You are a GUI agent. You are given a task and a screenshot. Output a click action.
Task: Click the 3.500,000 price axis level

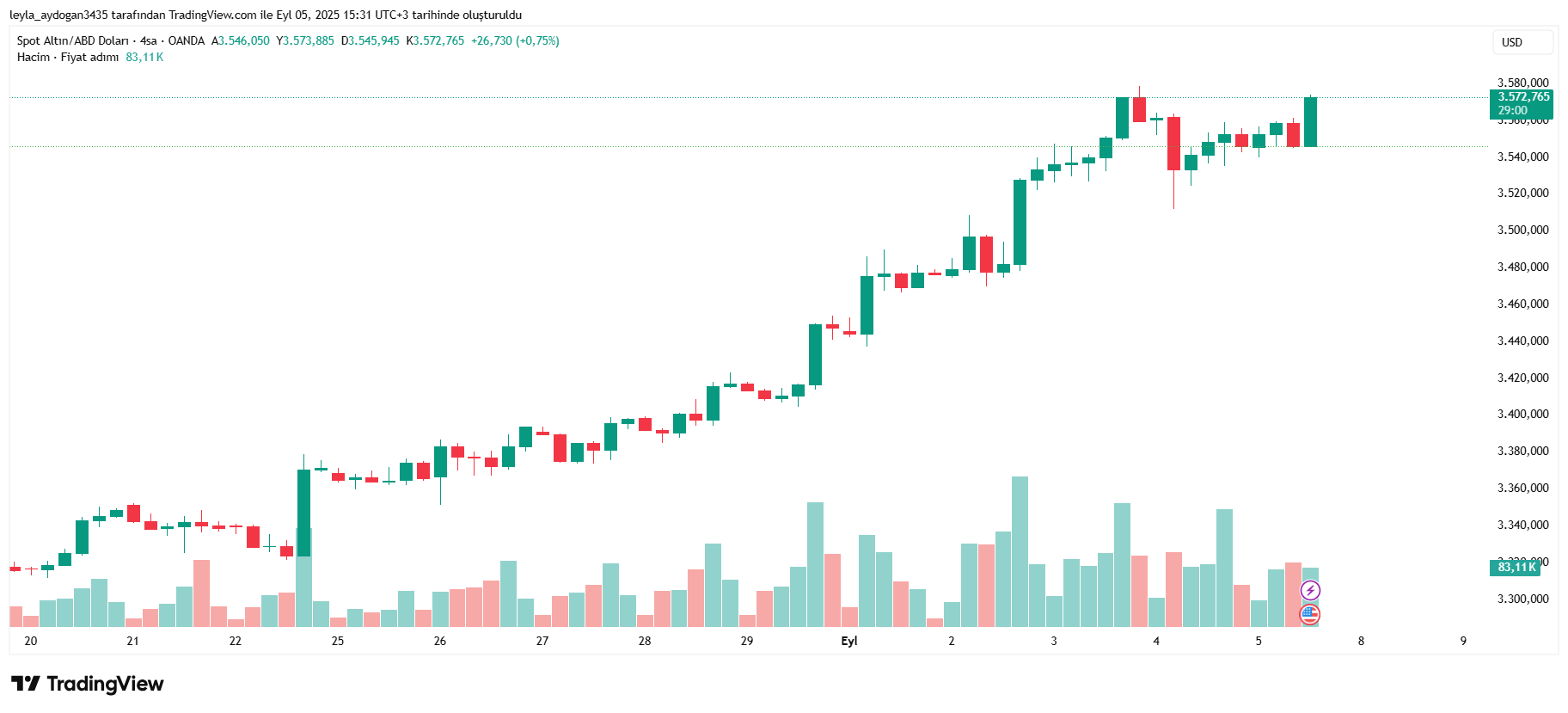tap(1522, 230)
